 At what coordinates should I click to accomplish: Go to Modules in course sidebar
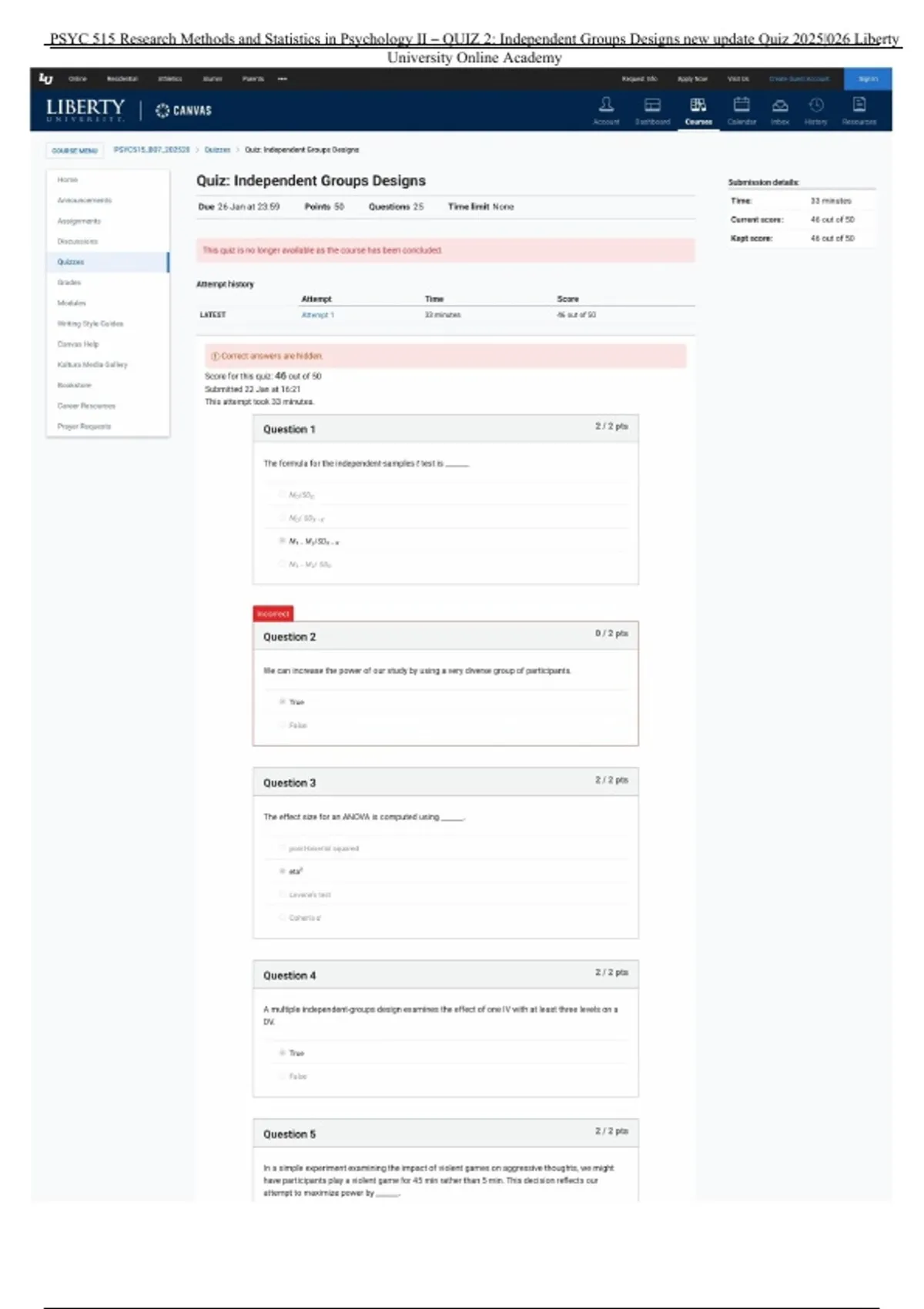[72, 303]
